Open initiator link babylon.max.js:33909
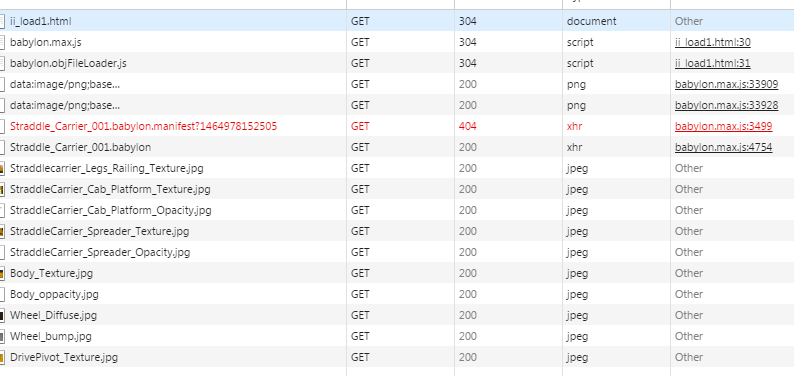The width and height of the screenshot is (794, 376). 726,84
